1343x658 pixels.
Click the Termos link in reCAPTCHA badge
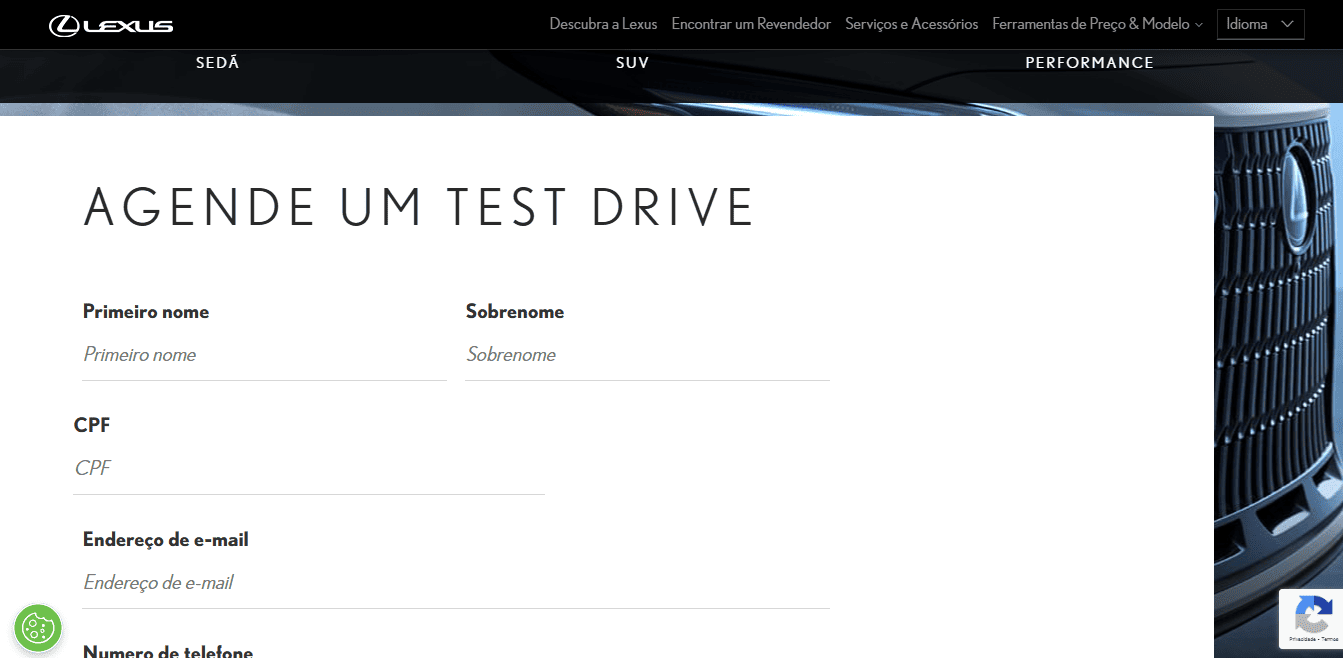point(1328,638)
